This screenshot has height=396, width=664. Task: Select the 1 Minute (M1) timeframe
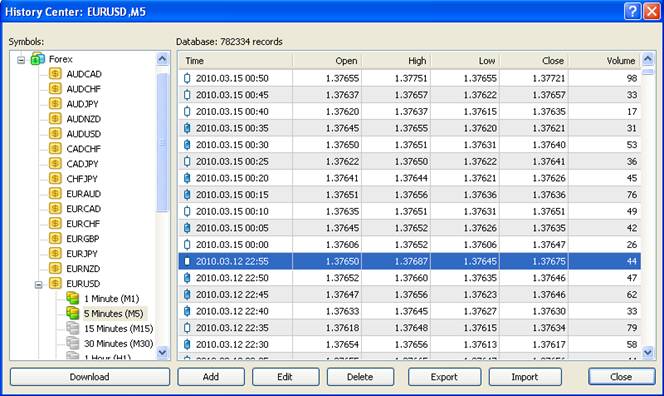pyautogui.click(x=112, y=299)
